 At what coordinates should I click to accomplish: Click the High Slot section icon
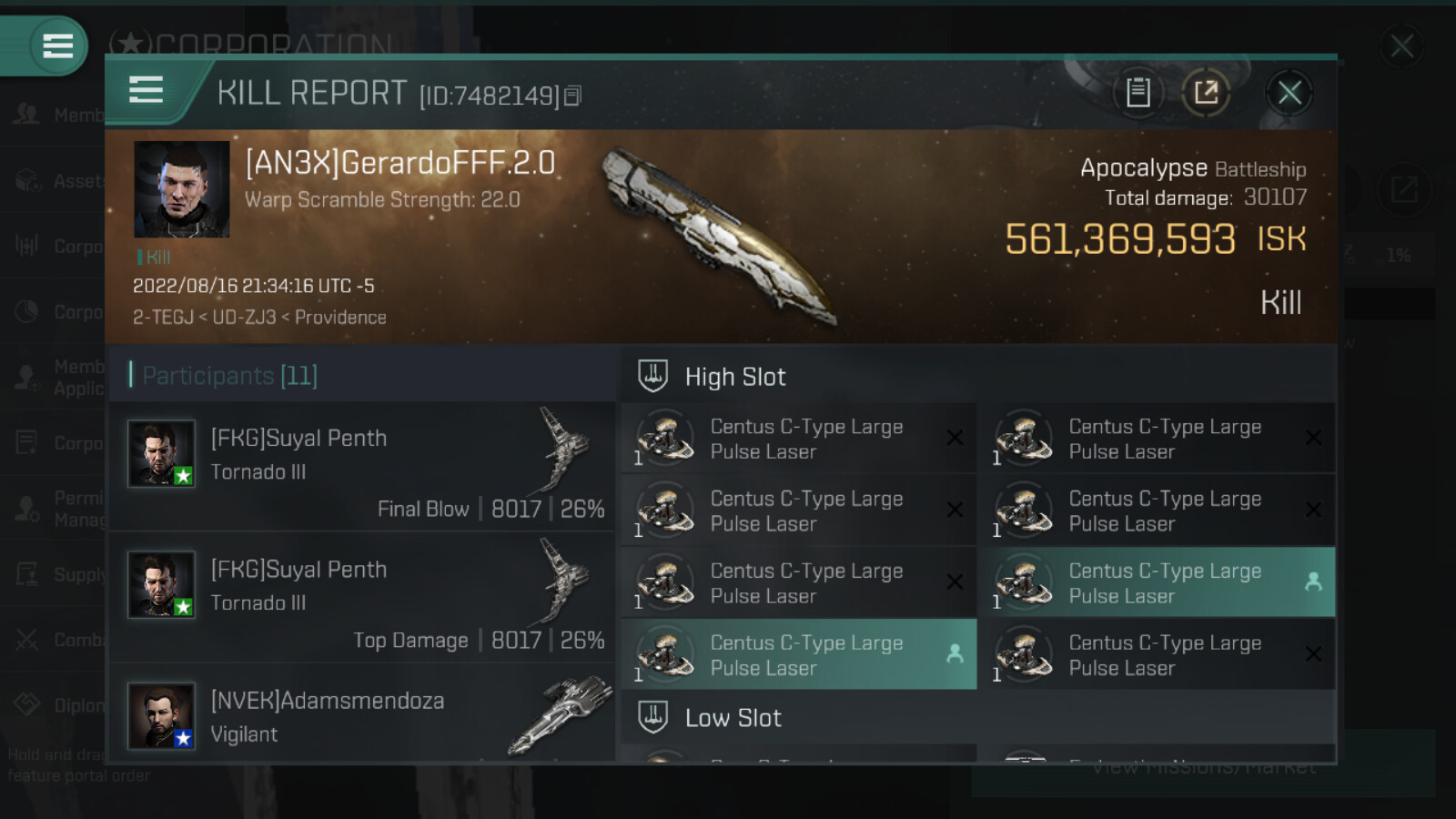point(652,376)
